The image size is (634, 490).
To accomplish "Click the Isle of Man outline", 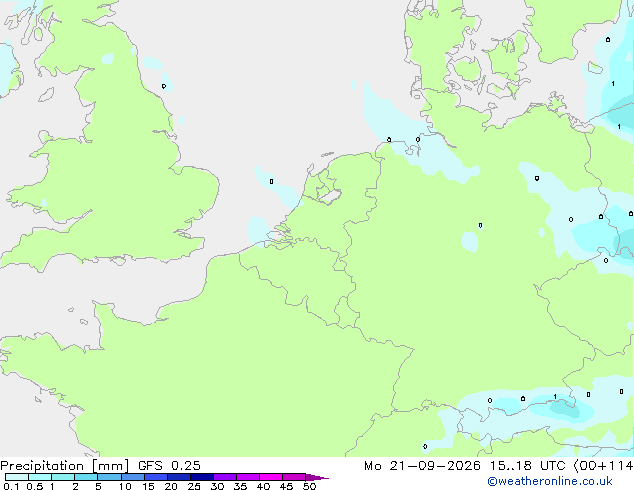I will pos(46,95).
